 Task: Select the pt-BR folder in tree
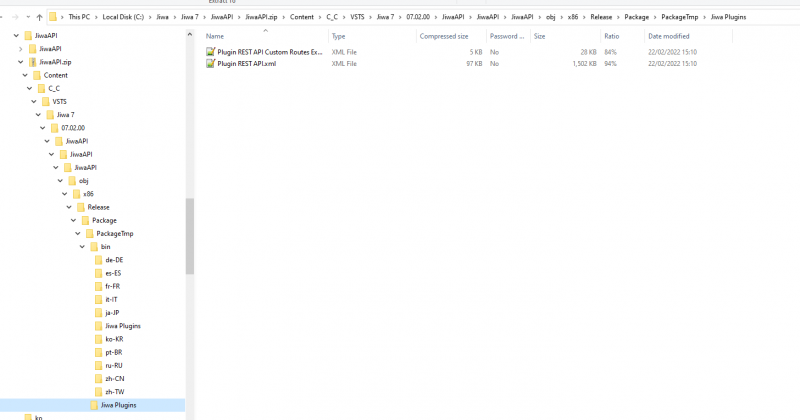114,353
